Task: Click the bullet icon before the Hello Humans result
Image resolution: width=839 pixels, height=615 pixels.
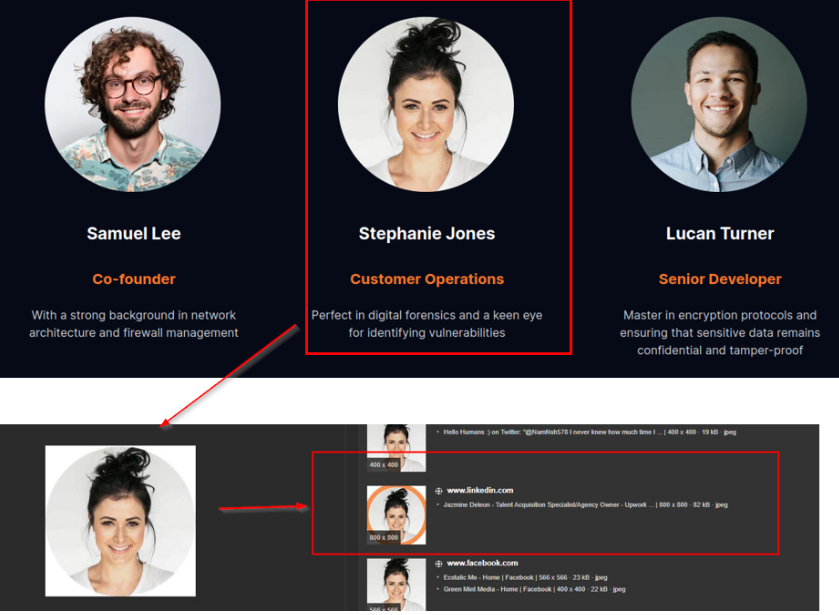Action: [x=437, y=430]
